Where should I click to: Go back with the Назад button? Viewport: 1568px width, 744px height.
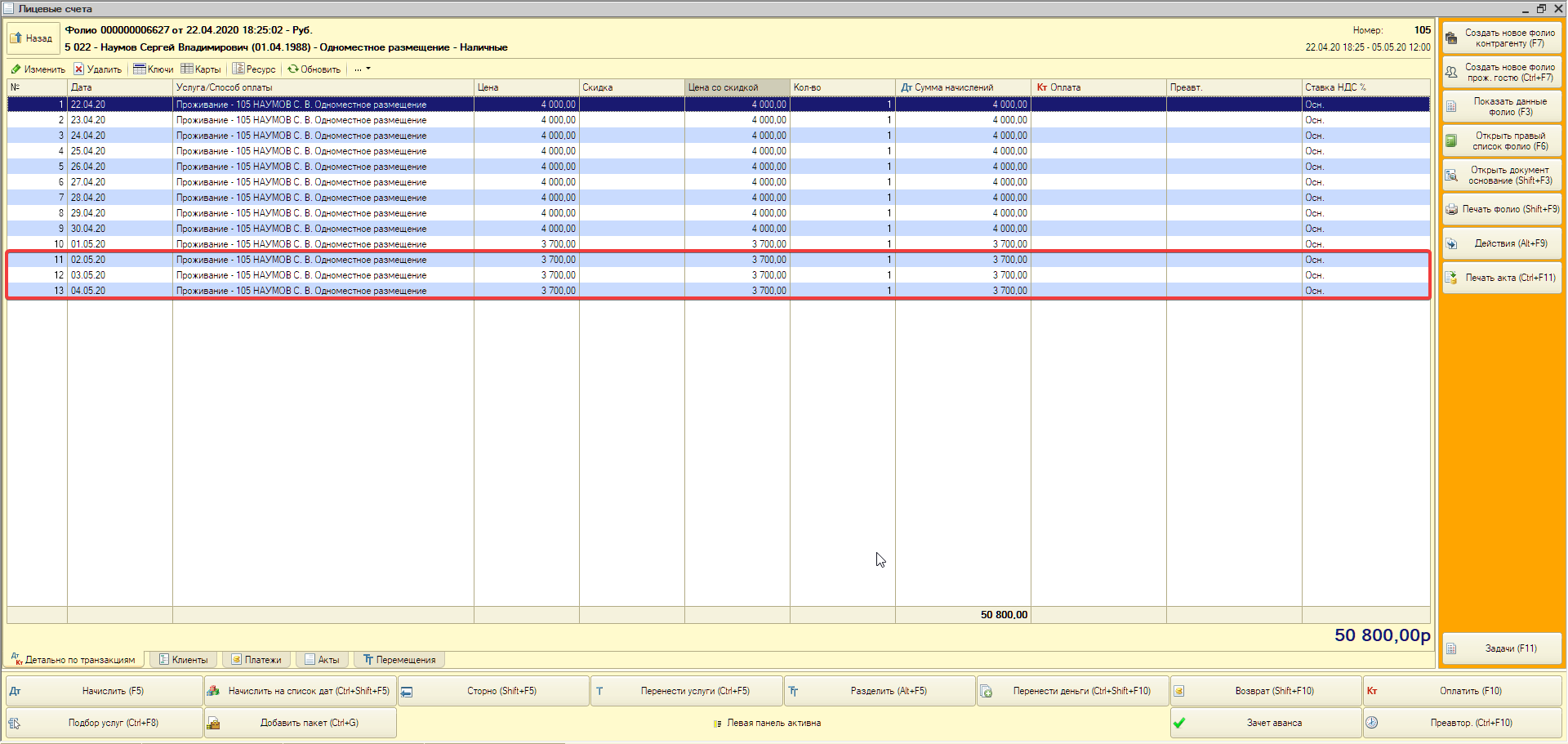(x=32, y=38)
